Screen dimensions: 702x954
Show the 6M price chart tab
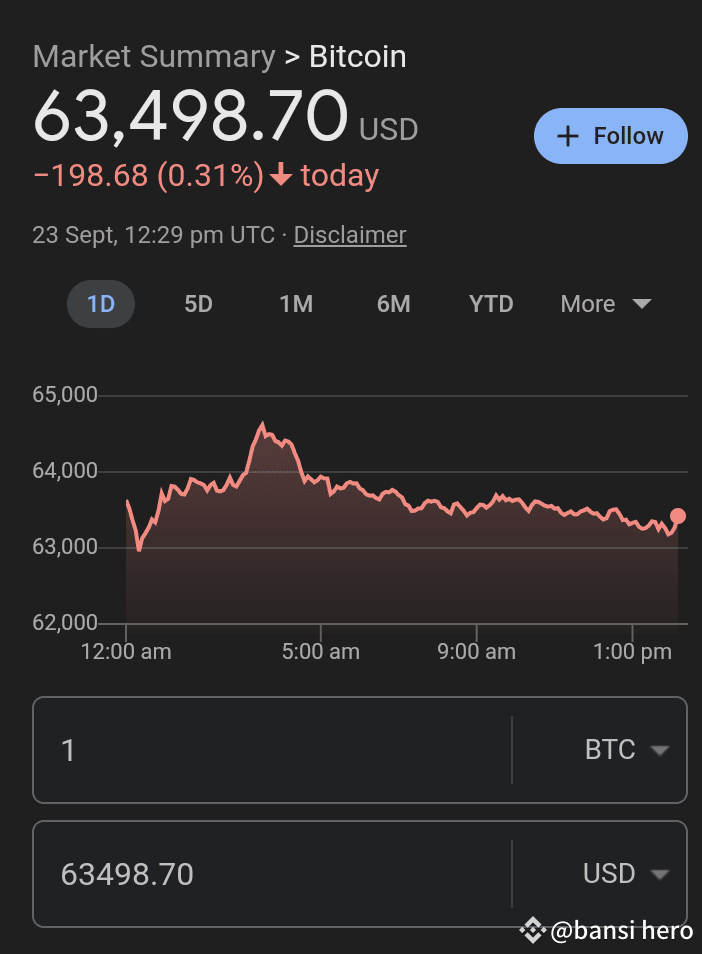(x=394, y=304)
